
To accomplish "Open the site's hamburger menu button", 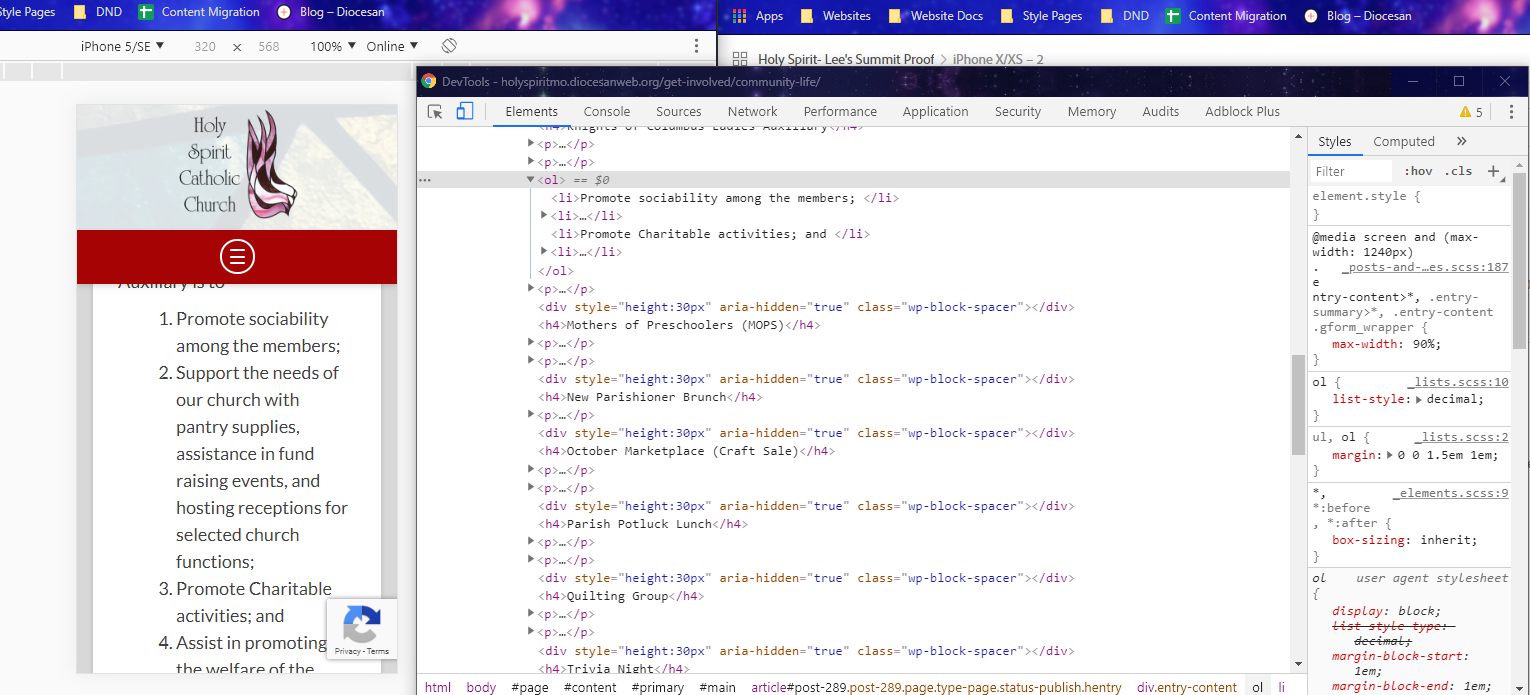I will tap(237, 257).
